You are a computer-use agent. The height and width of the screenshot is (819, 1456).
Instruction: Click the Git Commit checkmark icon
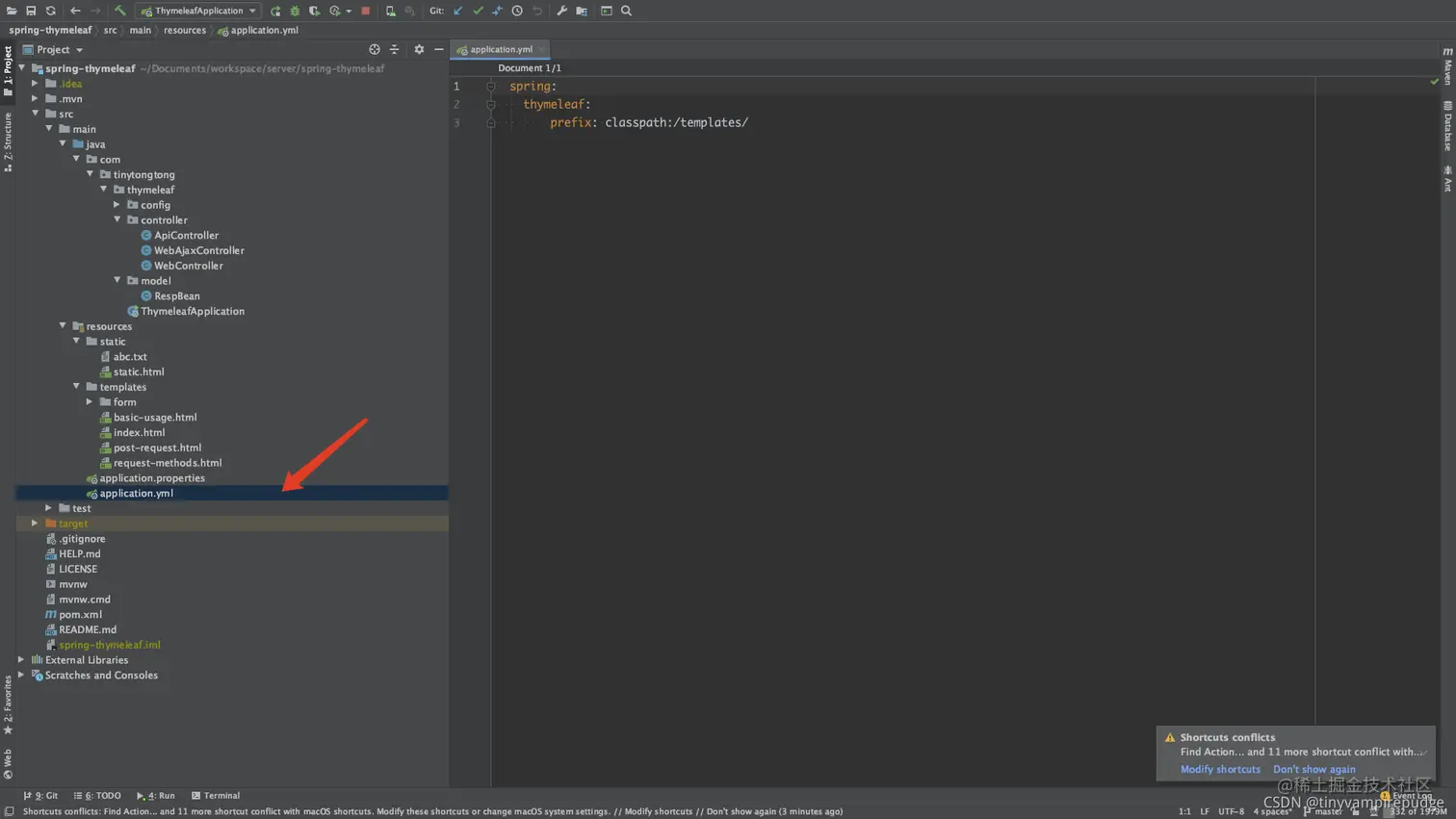(x=478, y=11)
